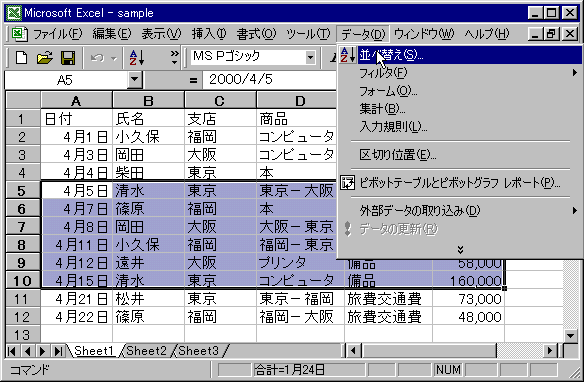584x382 pixels.
Task: Expand the フィルタ submenu arrow
Action: tap(575, 73)
